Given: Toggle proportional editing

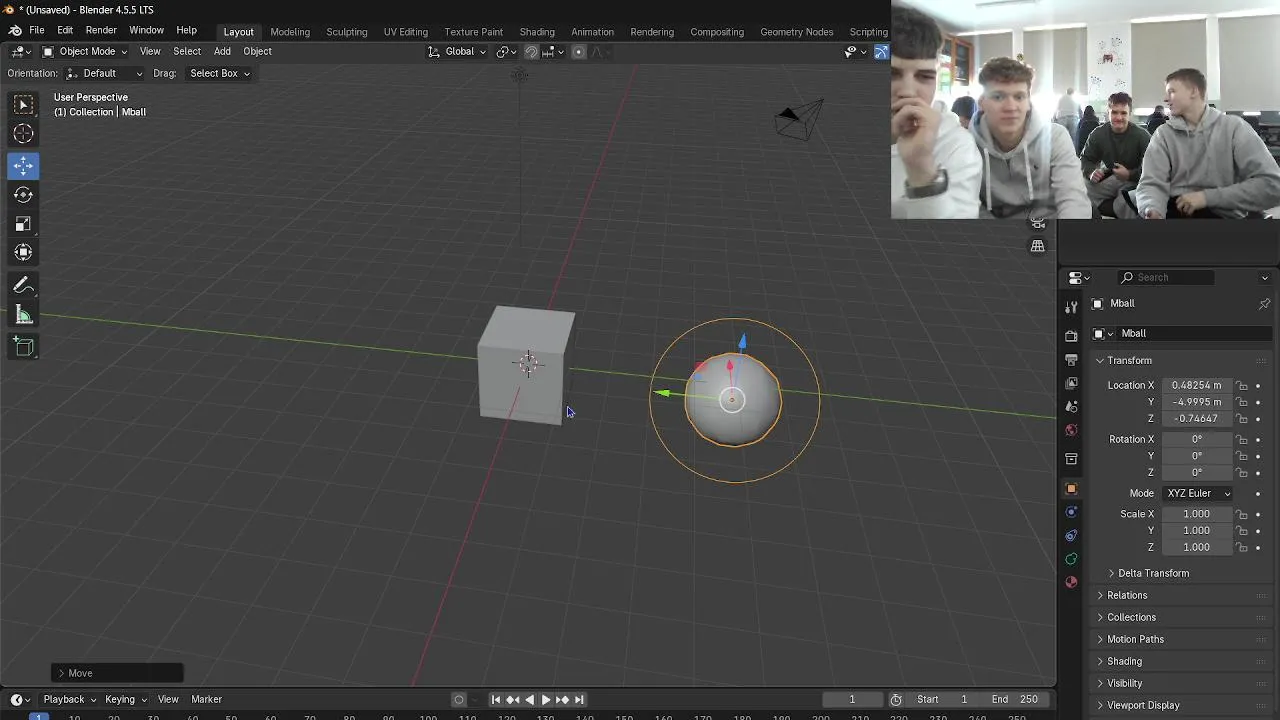Looking at the screenshot, I should (x=578, y=52).
